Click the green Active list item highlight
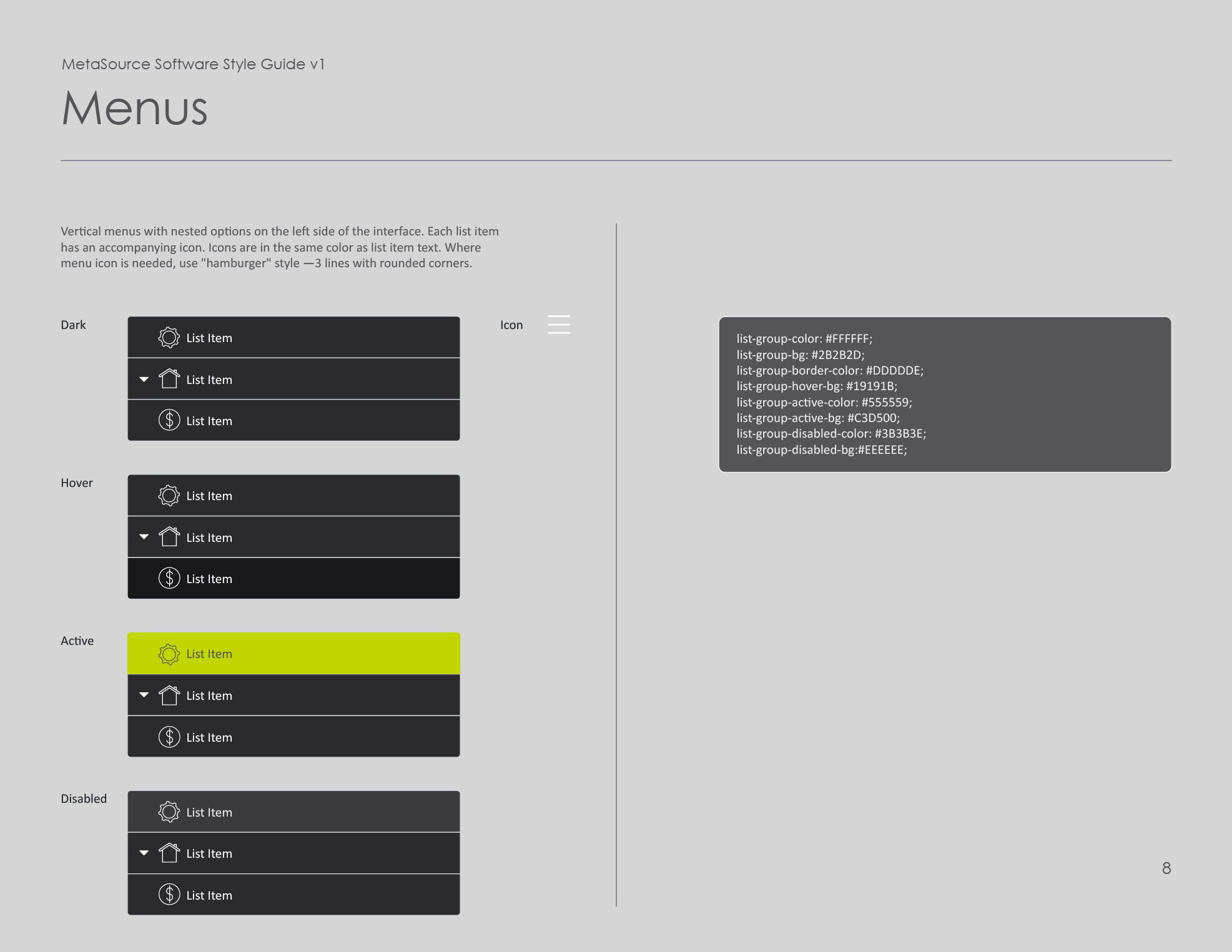This screenshot has height=952, width=1232. (293, 653)
